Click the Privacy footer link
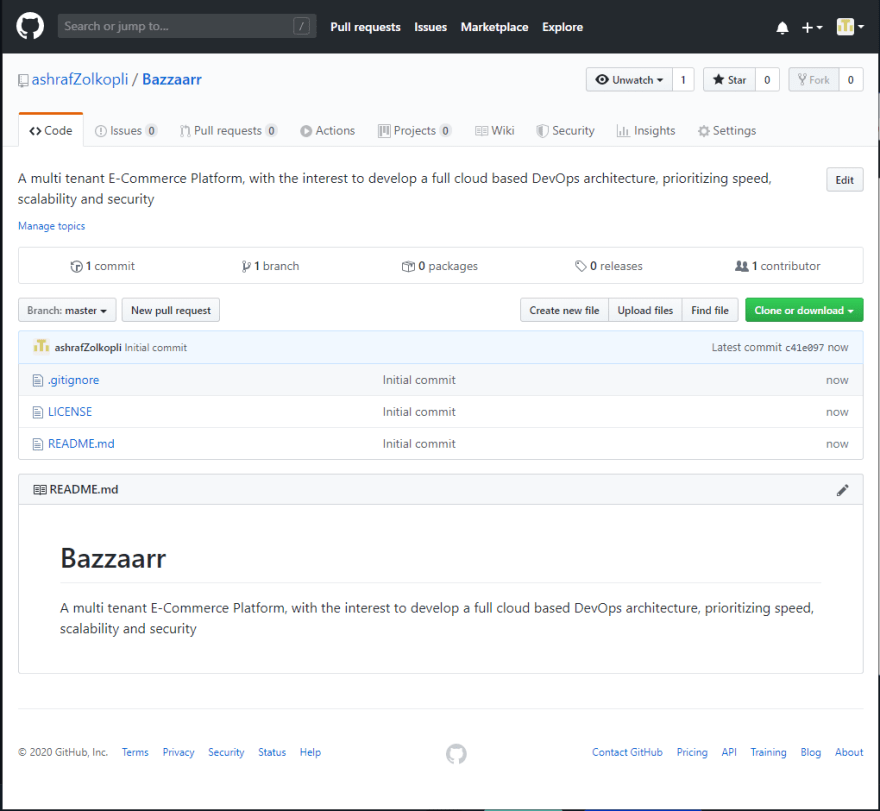The width and height of the screenshot is (880, 811). pyautogui.click(x=178, y=752)
